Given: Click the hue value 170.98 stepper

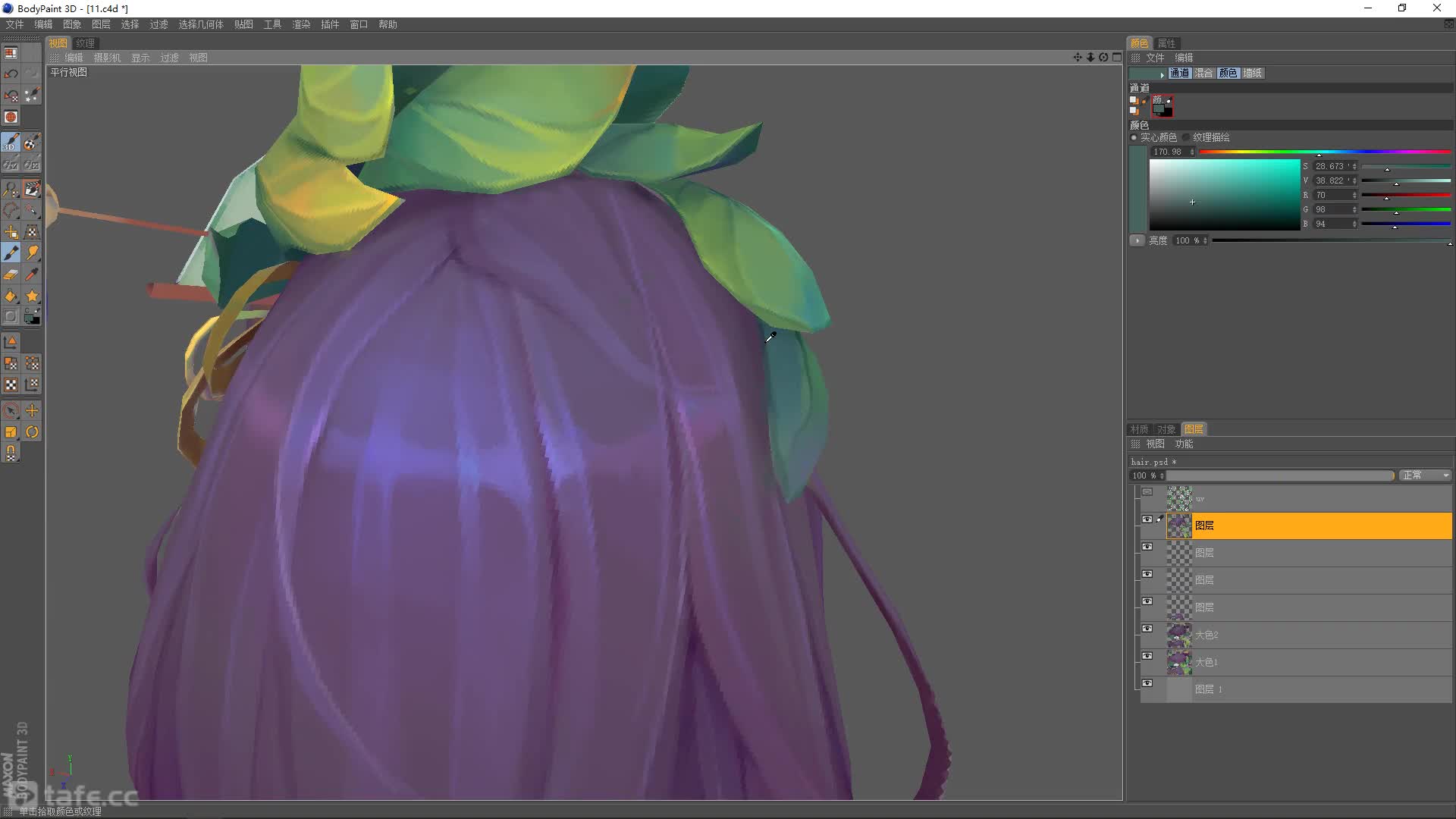Looking at the screenshot, I should 1192,152.
